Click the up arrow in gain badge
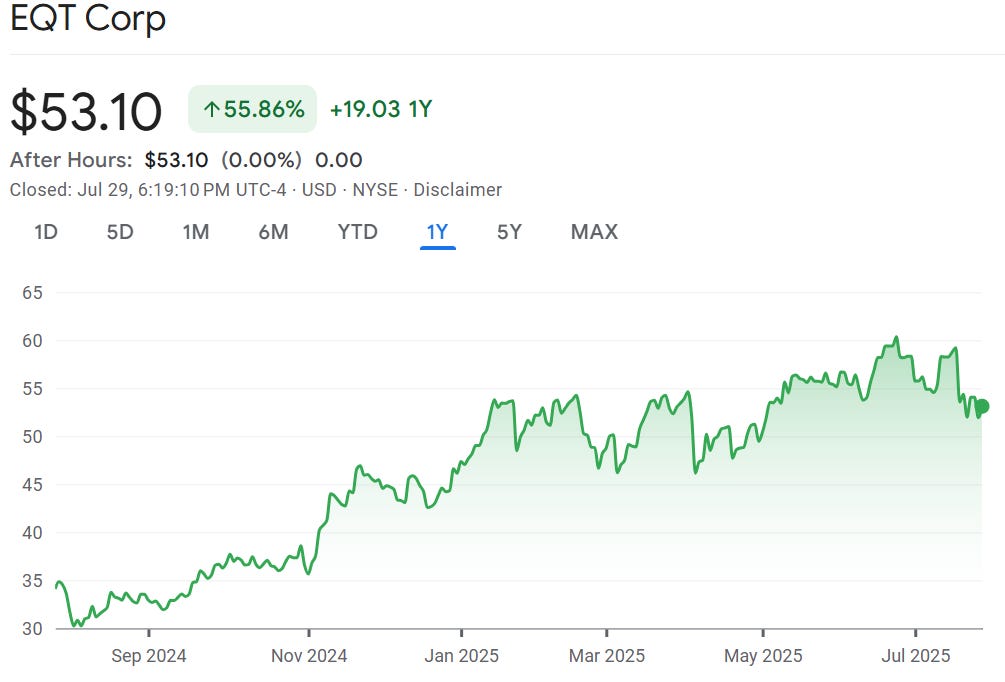 [211, 110]
